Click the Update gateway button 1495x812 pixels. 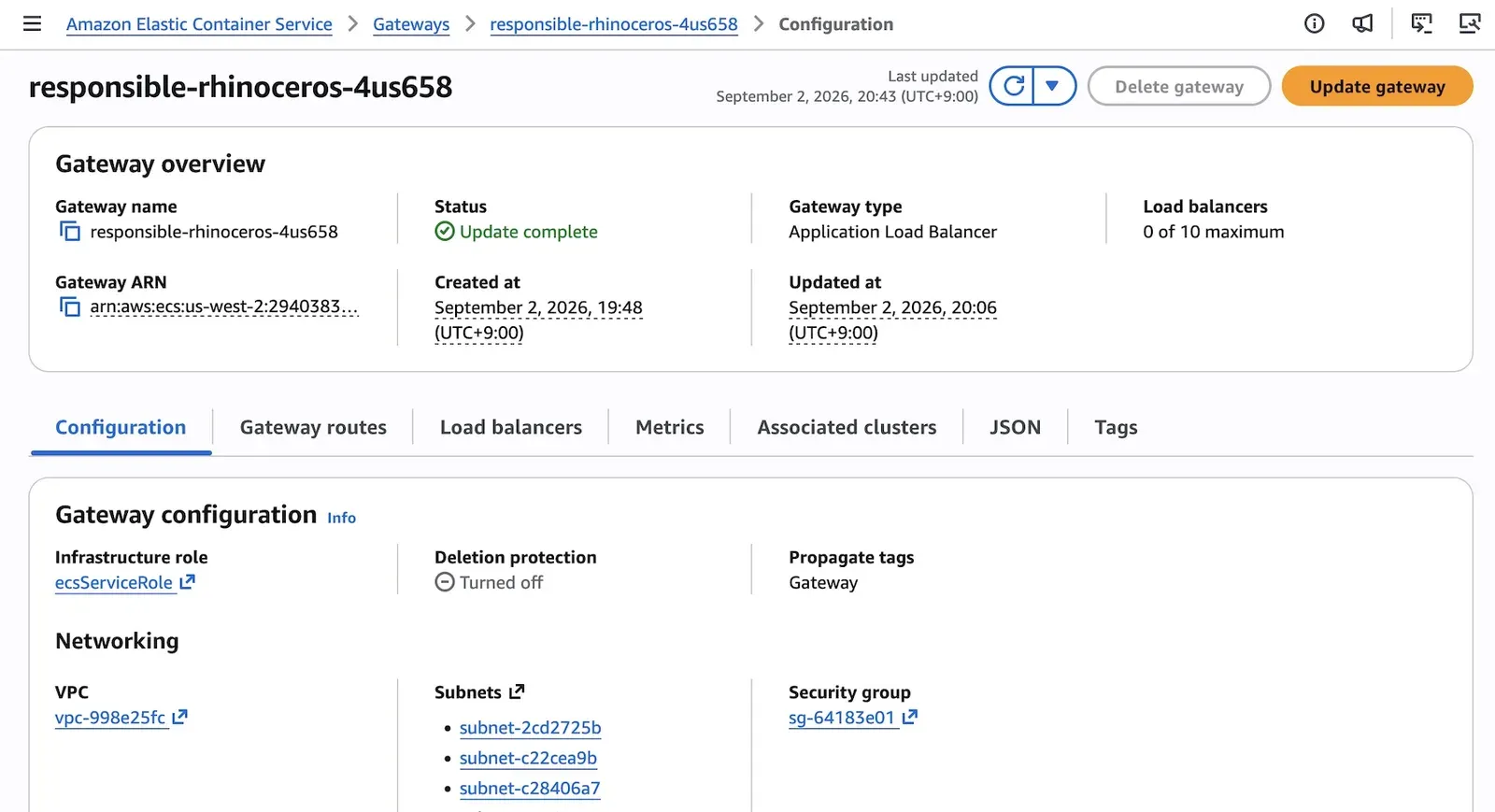[1377, 86]
